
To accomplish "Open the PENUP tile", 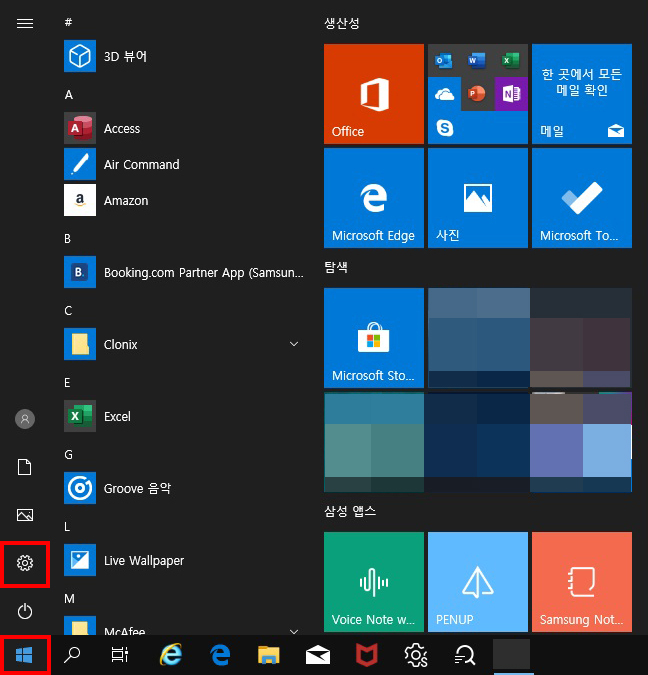I will click(x=478, y=582).
